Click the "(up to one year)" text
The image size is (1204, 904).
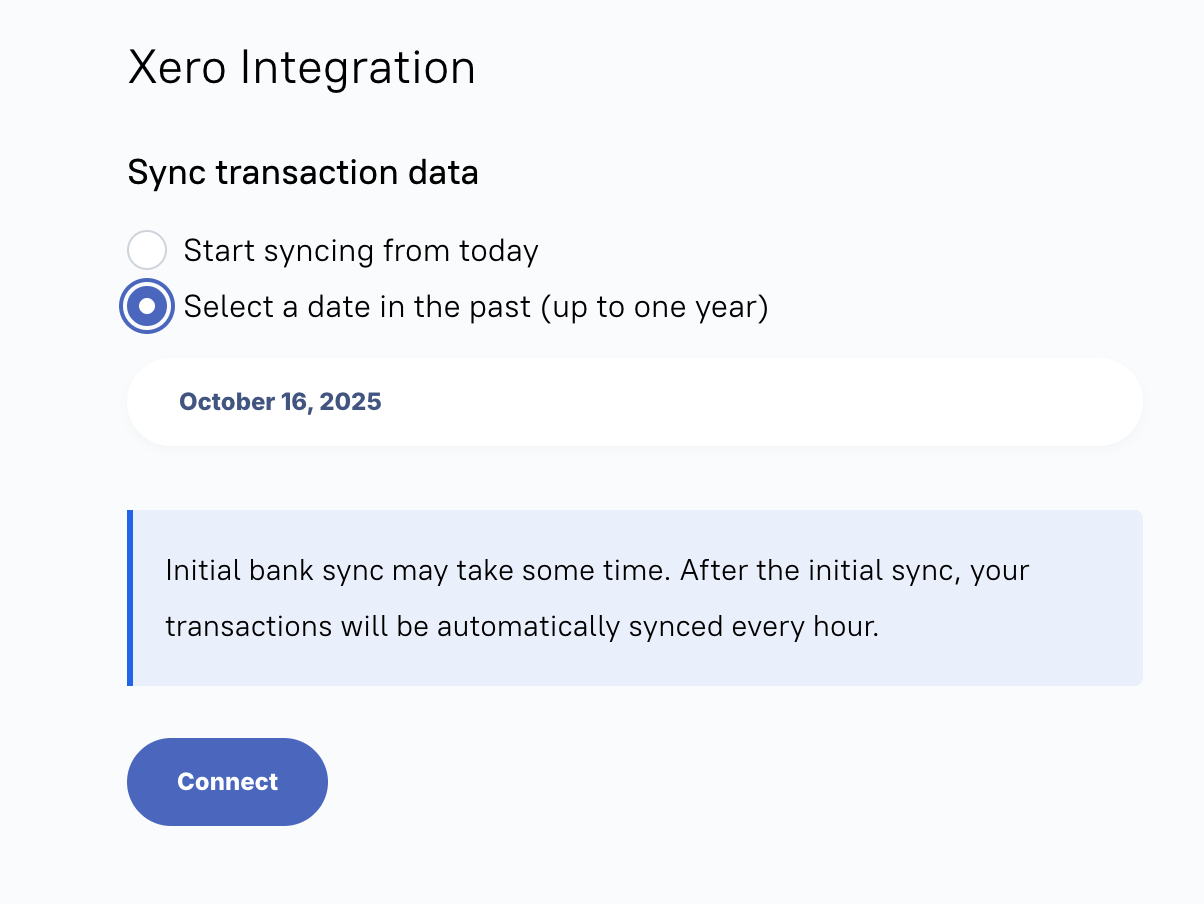[654, 307]
